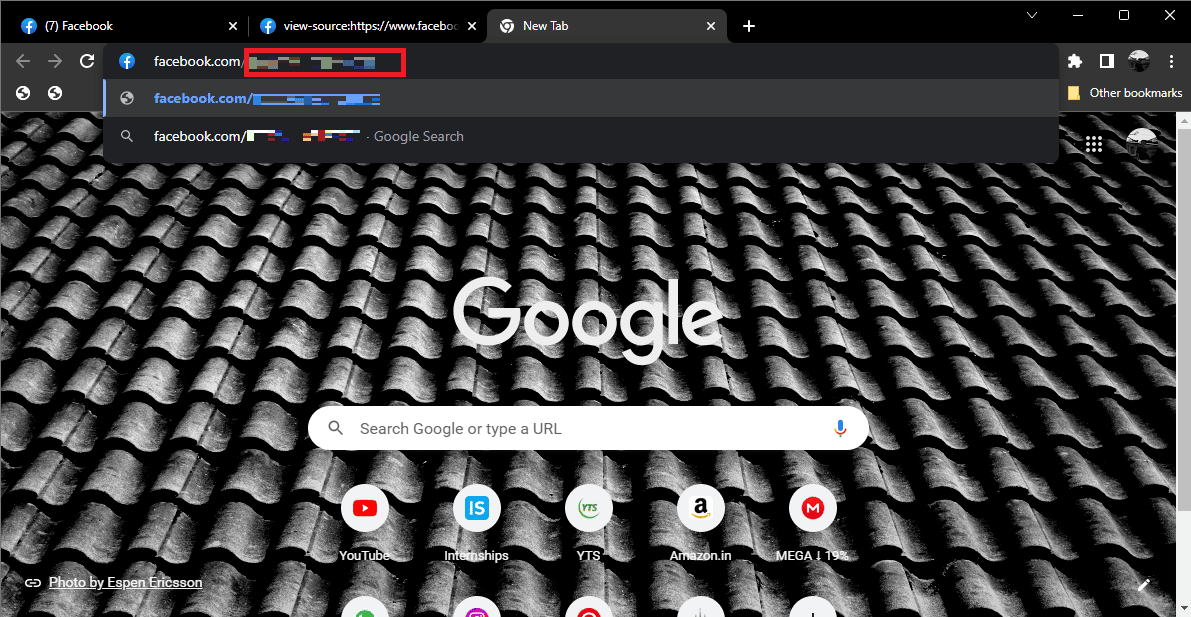Go back with the back arrow
Screen dimensions: 1191x617
(24, 62)
